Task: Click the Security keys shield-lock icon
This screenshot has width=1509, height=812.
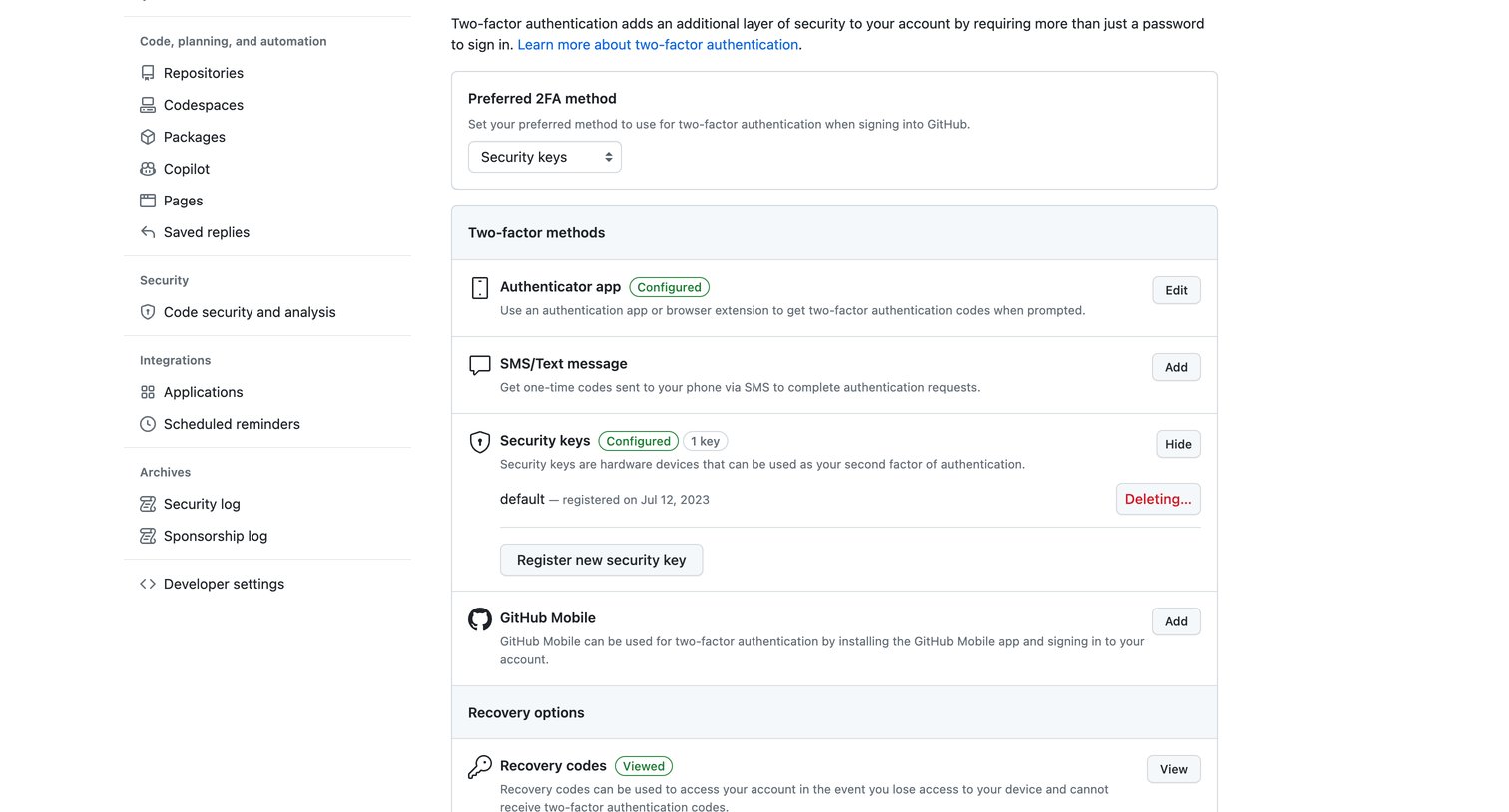Action: tap(480, 442)
